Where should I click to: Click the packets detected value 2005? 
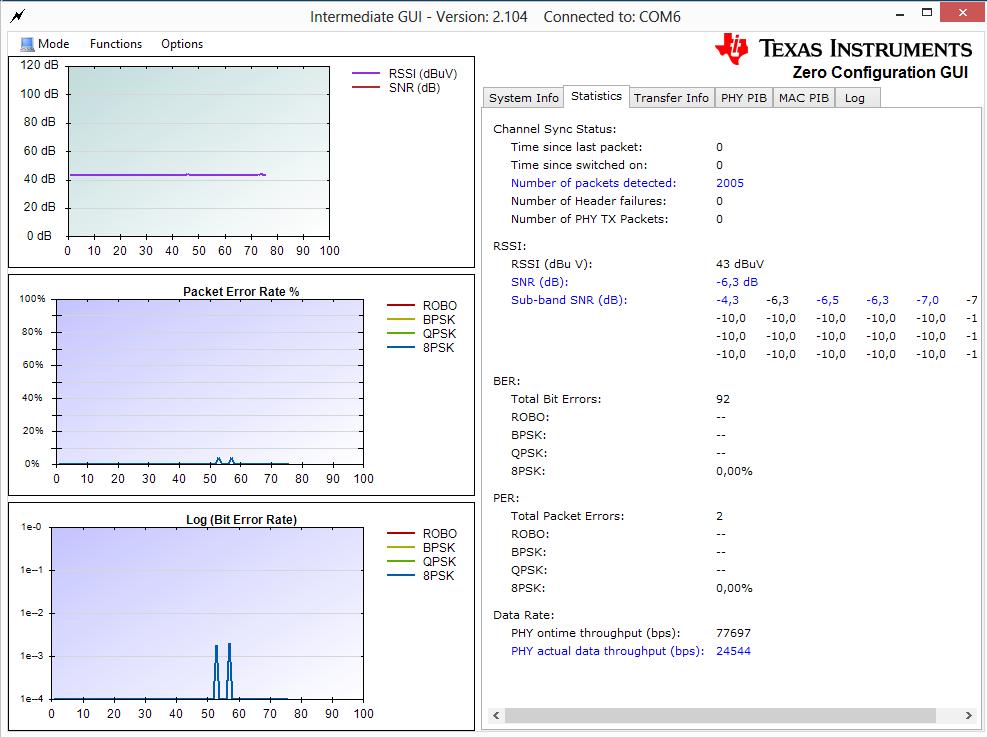coord(730,183)
